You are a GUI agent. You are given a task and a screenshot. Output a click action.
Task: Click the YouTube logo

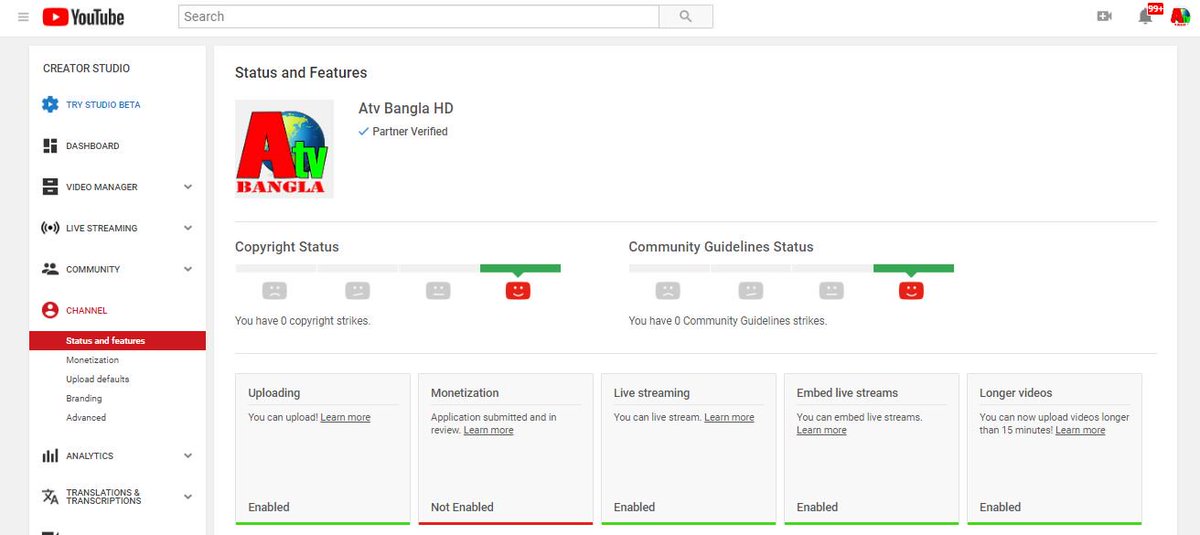click(x=83, y=17)
